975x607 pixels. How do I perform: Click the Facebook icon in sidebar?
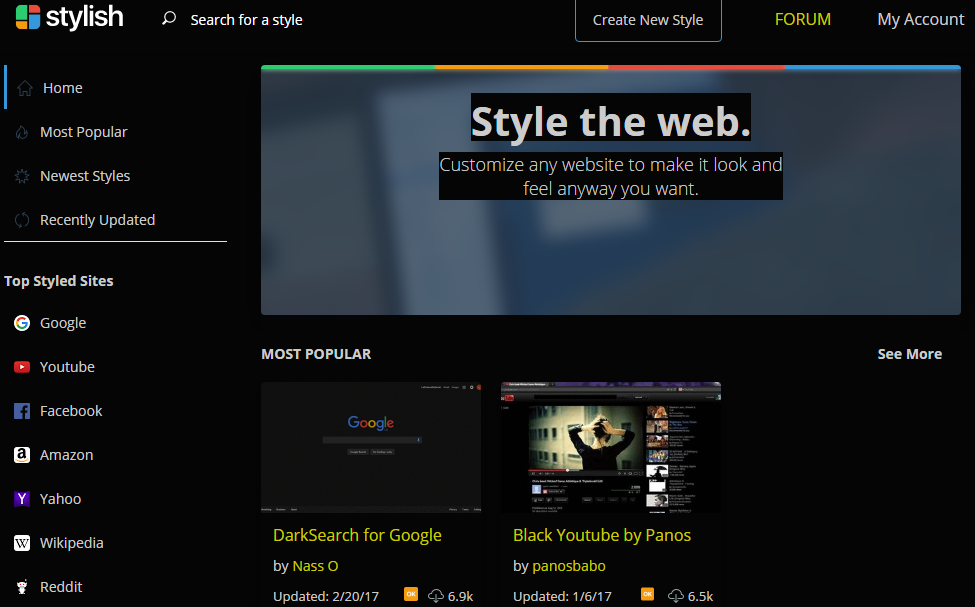click(x=22, y=411)
